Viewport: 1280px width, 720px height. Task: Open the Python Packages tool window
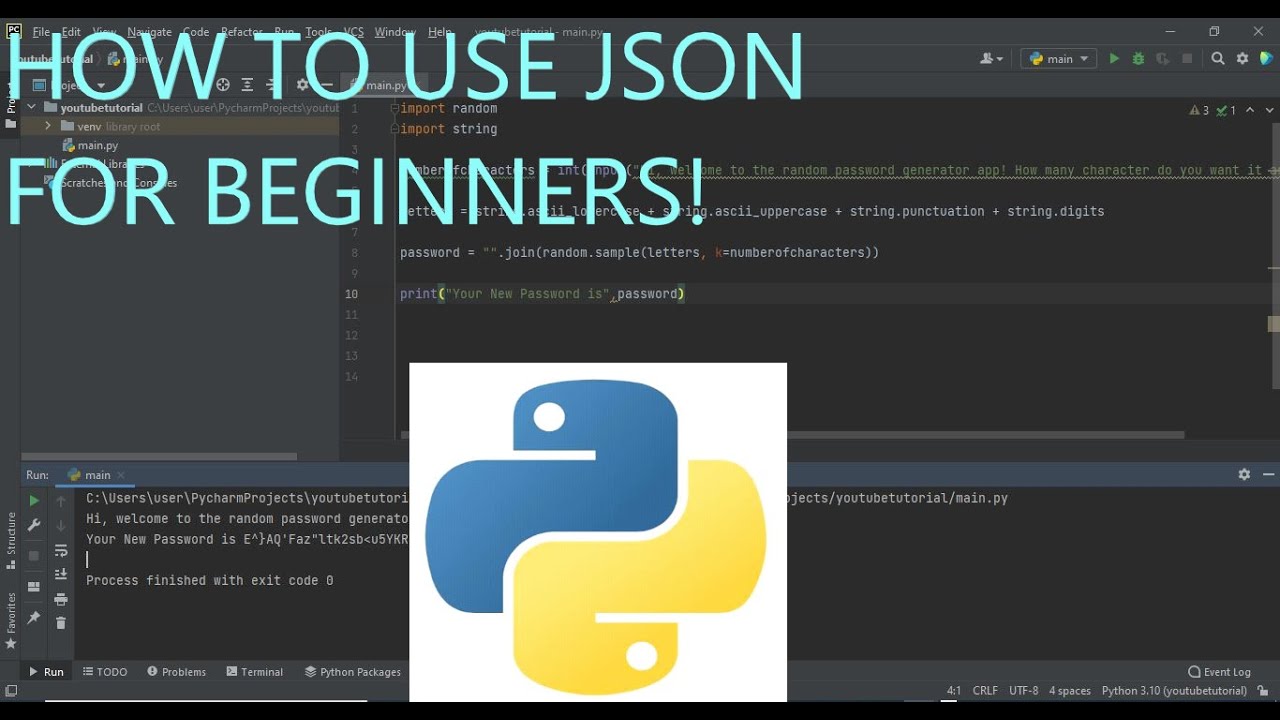pos(353,672)
